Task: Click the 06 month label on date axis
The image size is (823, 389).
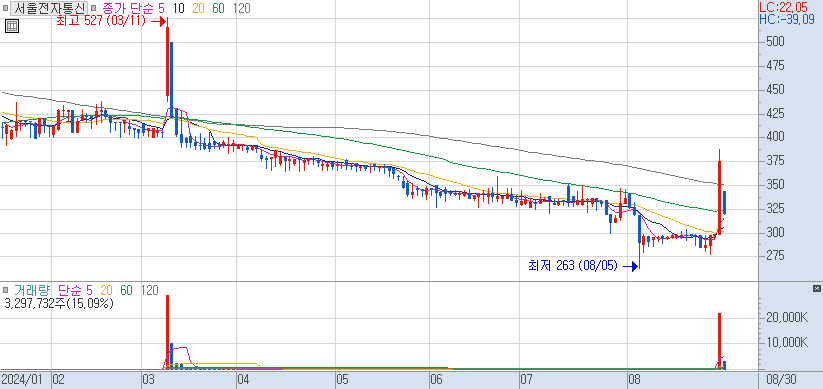Action: tap(436, 379)
